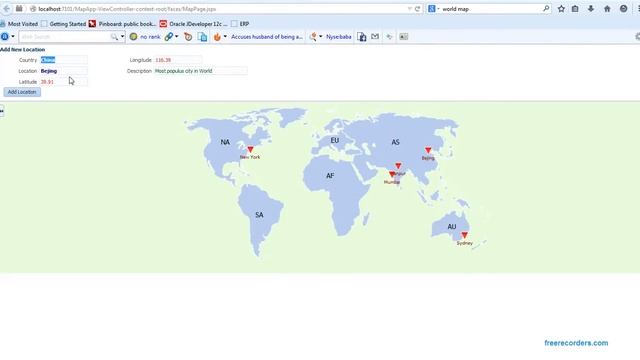Viewport: 640px width, 360px height.
Task: Open the bookmarks list clipboard icon
Action: pos(575,9)
